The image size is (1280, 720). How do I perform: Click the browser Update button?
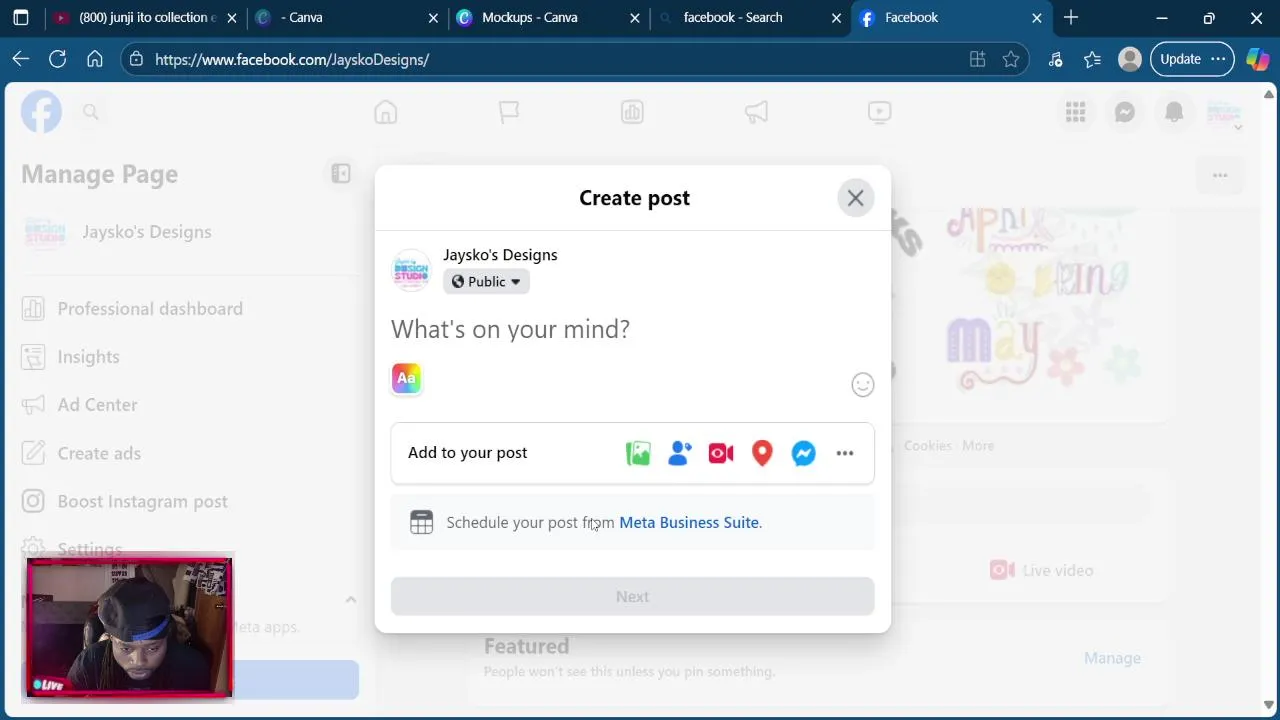[1192, 60]
